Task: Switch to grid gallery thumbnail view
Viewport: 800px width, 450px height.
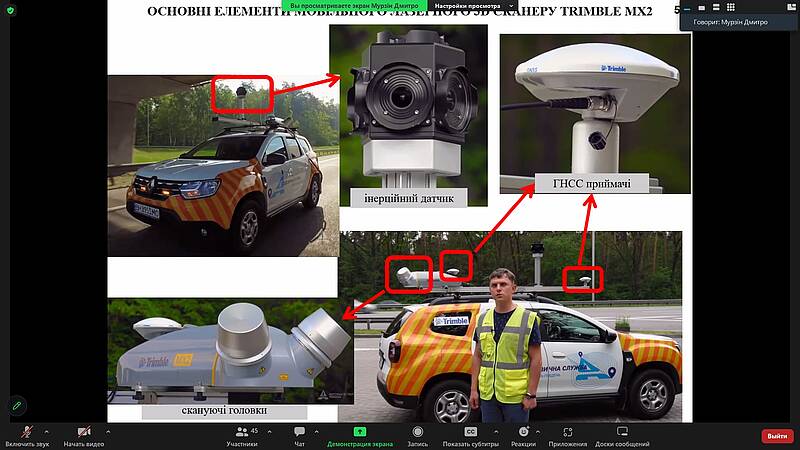Action: pos(731,7)
